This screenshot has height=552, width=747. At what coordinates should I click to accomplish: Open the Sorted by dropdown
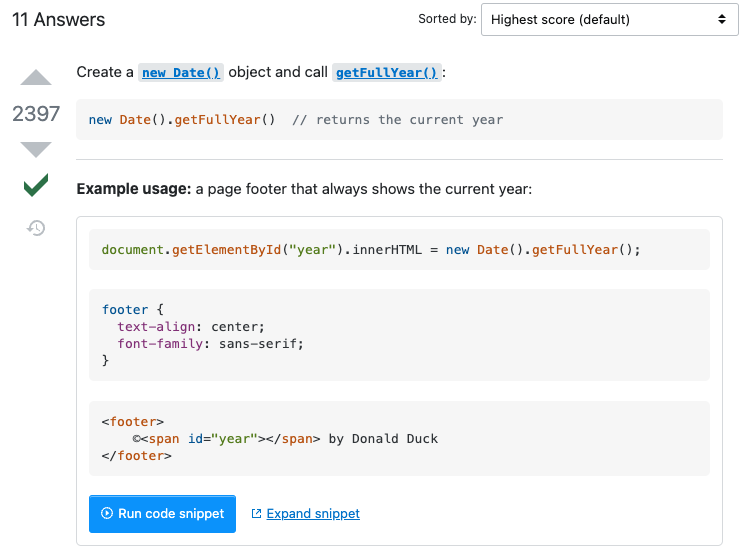pos(608,19)
